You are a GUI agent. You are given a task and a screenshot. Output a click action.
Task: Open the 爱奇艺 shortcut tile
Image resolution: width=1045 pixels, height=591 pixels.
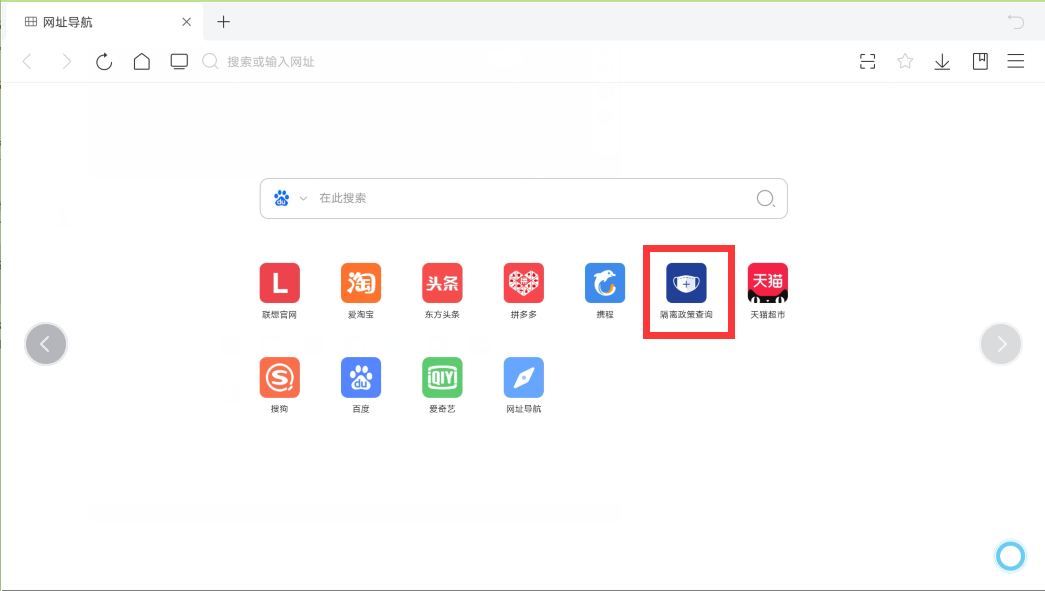click(x=442, y=385)
